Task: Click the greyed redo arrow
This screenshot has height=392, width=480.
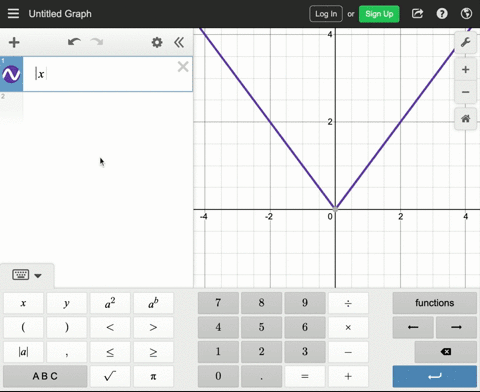Action: [x=97, y=42]
